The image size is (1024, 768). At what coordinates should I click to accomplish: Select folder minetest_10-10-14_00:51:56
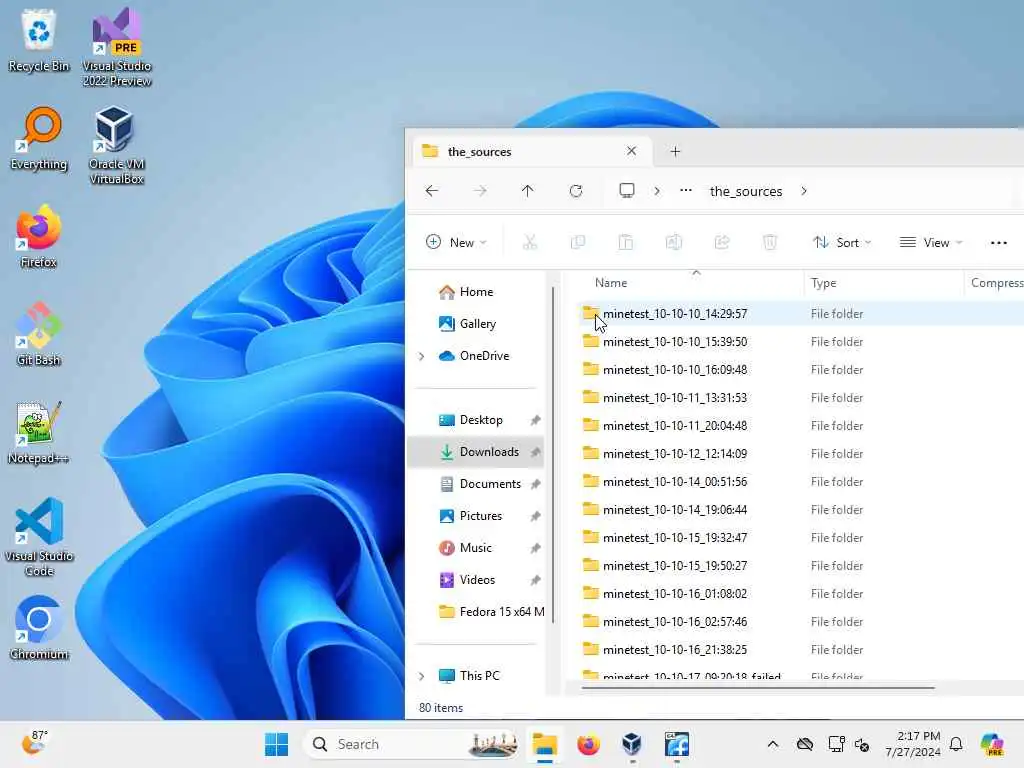[675, 482]
